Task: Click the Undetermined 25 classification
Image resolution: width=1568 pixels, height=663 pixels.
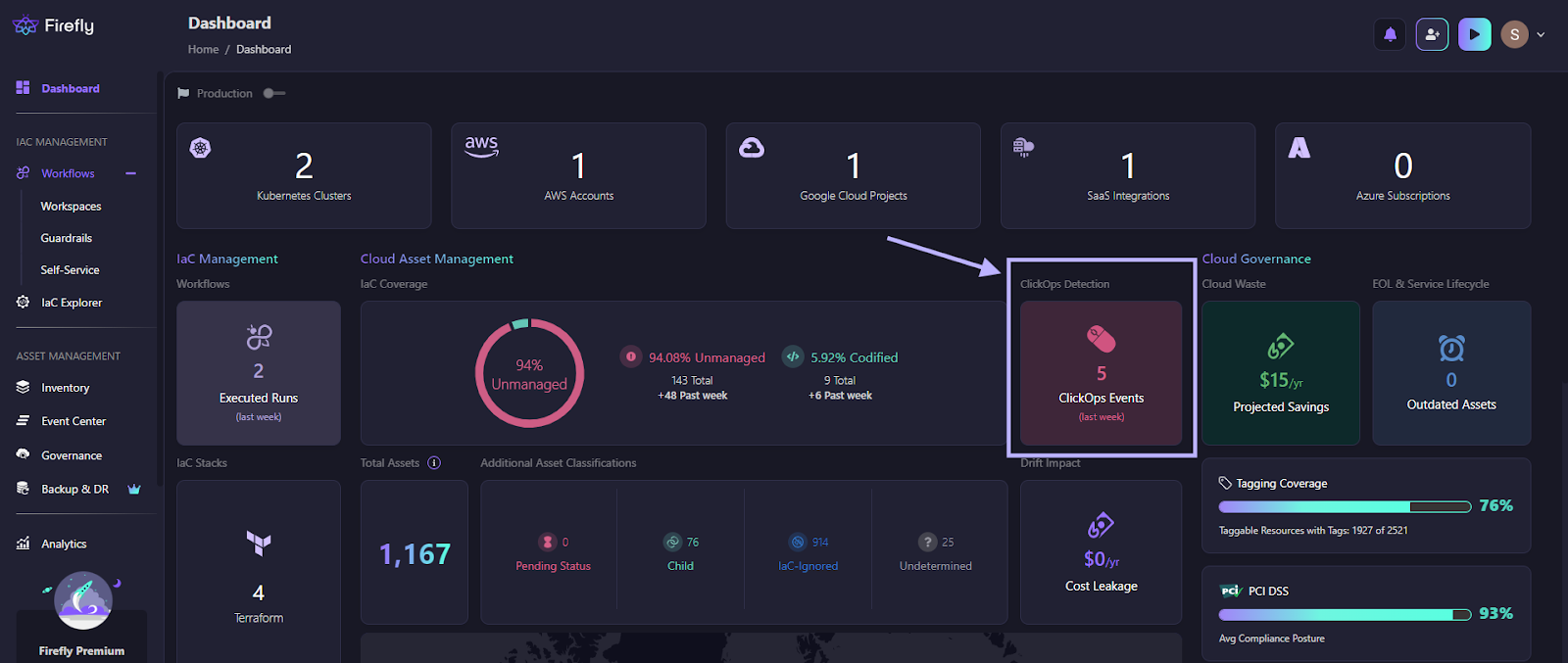Action: point(936,553)
